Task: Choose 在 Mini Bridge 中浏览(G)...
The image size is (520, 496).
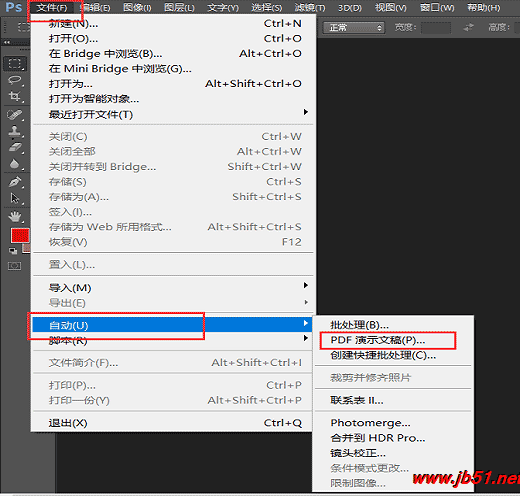Action: [173, 69]
